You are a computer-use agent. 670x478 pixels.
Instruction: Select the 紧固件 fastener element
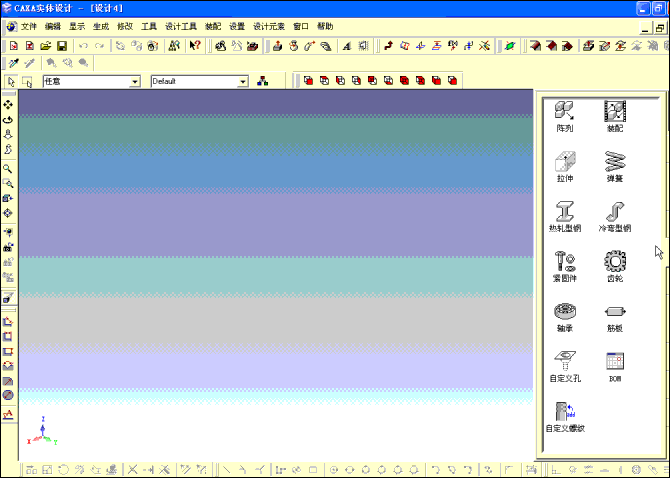pos(565,266)
